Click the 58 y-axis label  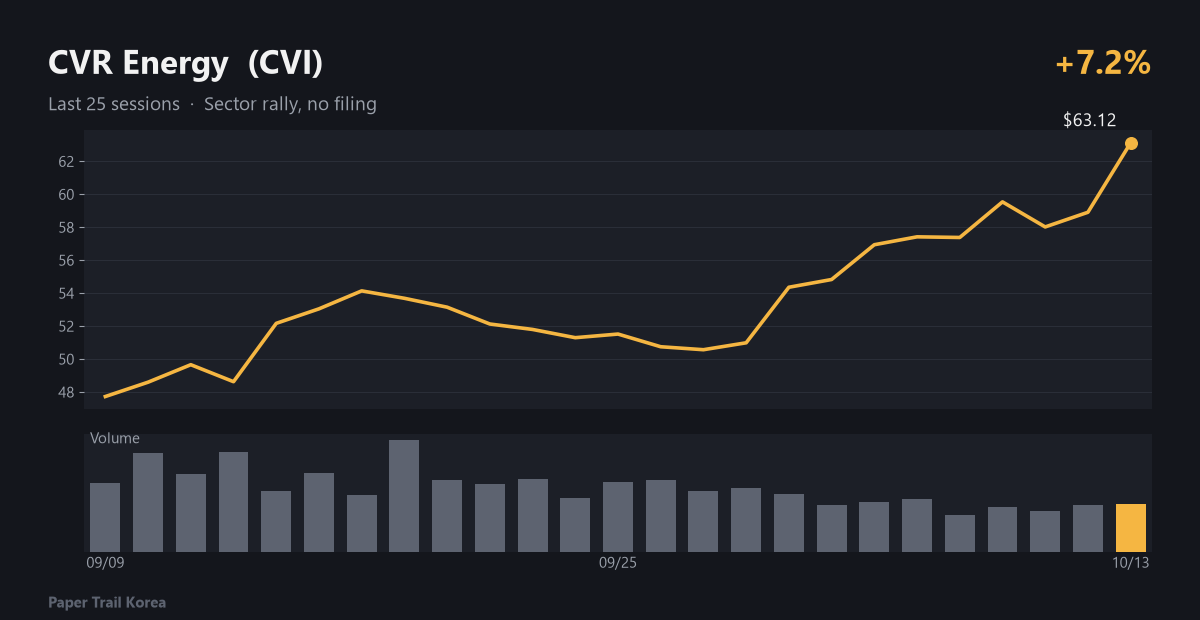(x=67, y=228)
